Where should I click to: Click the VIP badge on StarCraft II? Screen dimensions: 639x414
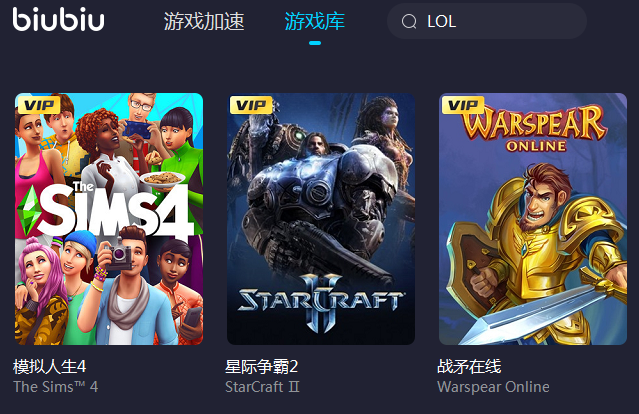pos(251,105)
